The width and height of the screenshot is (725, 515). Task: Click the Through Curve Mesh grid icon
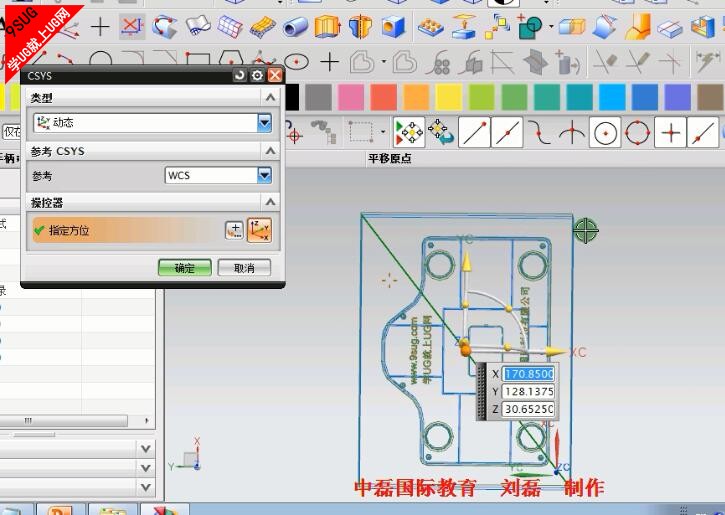click(230, 26)
